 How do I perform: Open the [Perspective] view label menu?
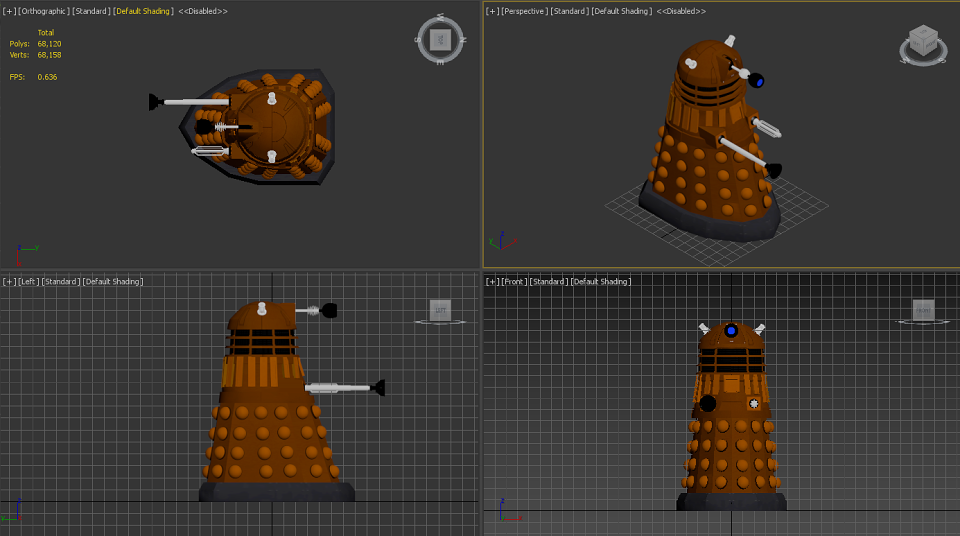525,11
